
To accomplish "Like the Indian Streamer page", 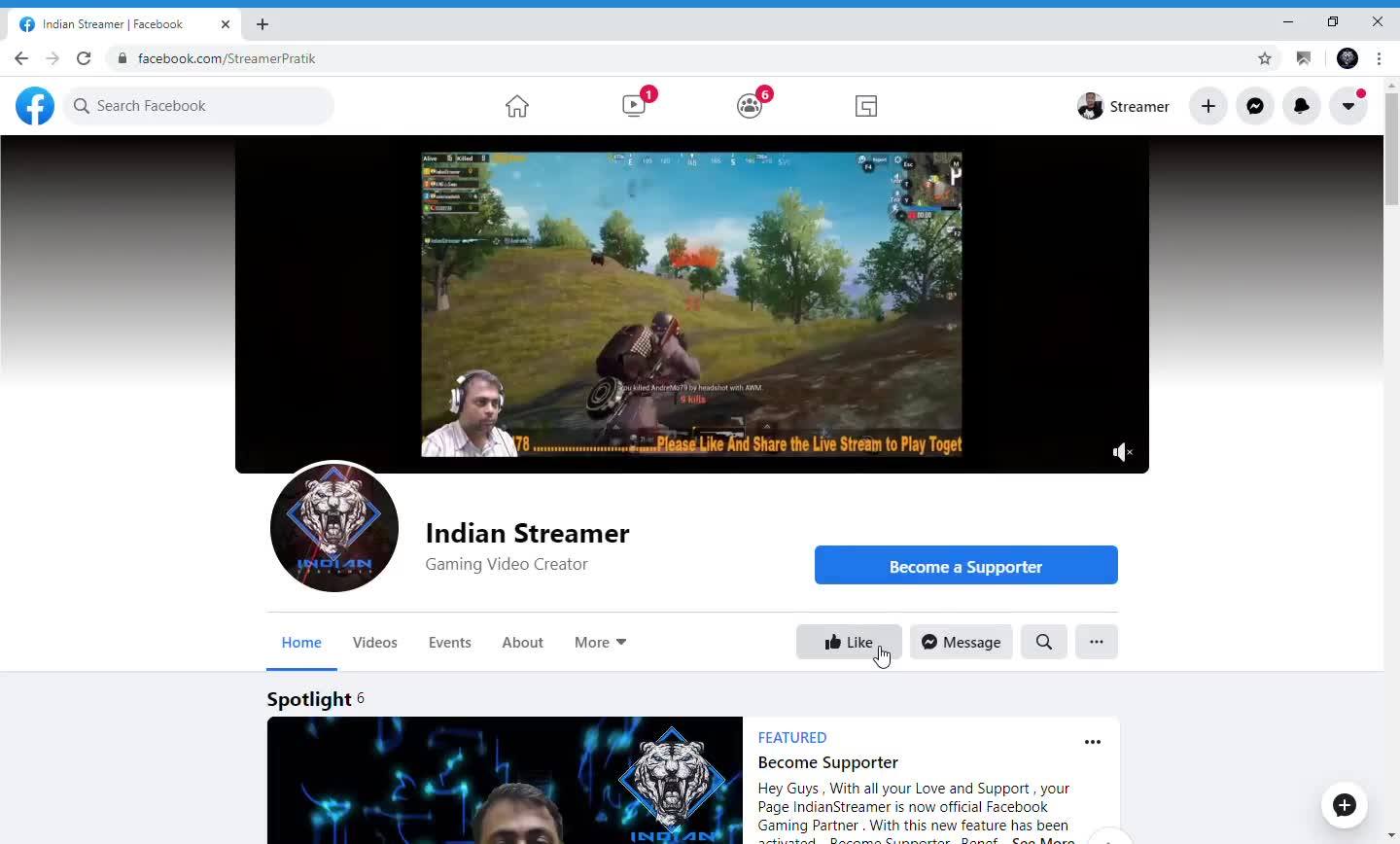I will (x=849, y=642).
